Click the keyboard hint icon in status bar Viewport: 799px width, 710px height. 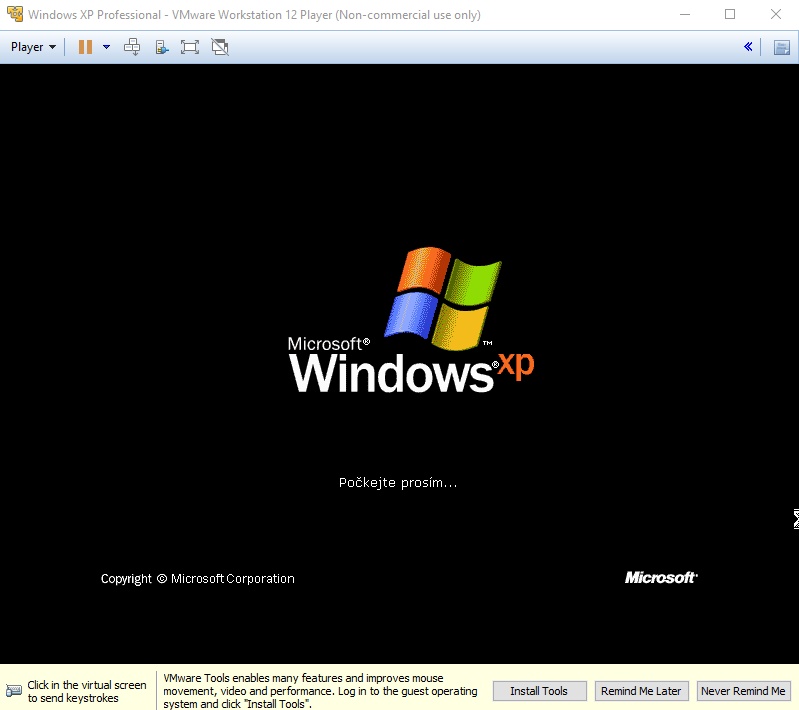point(14,691)
